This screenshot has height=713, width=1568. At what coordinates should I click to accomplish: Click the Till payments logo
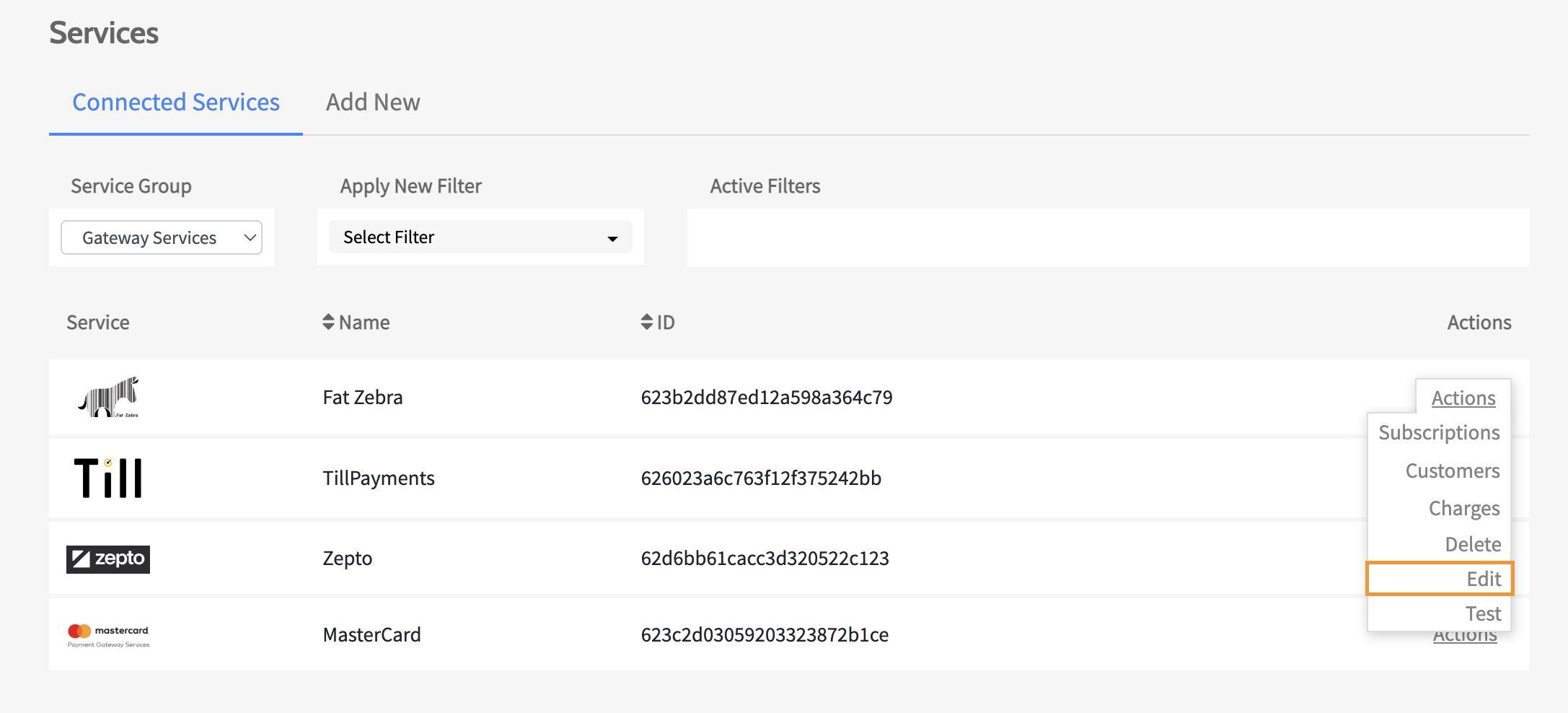pos(108,478)
